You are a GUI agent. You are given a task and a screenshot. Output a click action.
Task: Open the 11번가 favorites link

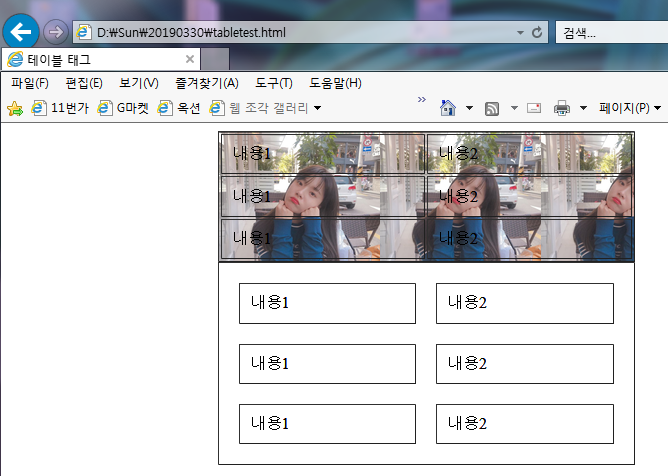tap(60, 108)
